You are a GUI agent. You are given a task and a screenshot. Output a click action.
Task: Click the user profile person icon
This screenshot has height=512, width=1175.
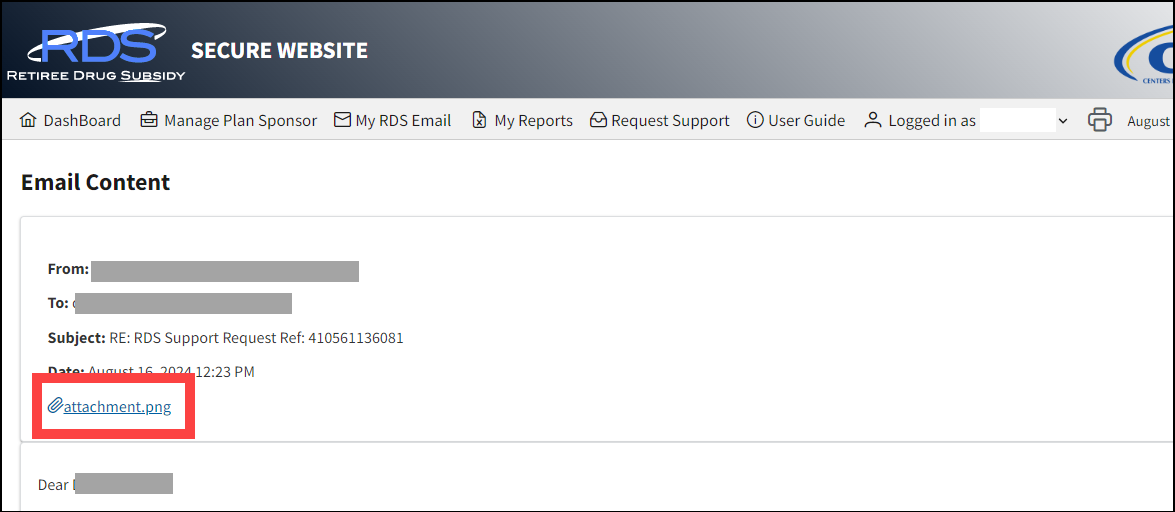click(873, 120)
